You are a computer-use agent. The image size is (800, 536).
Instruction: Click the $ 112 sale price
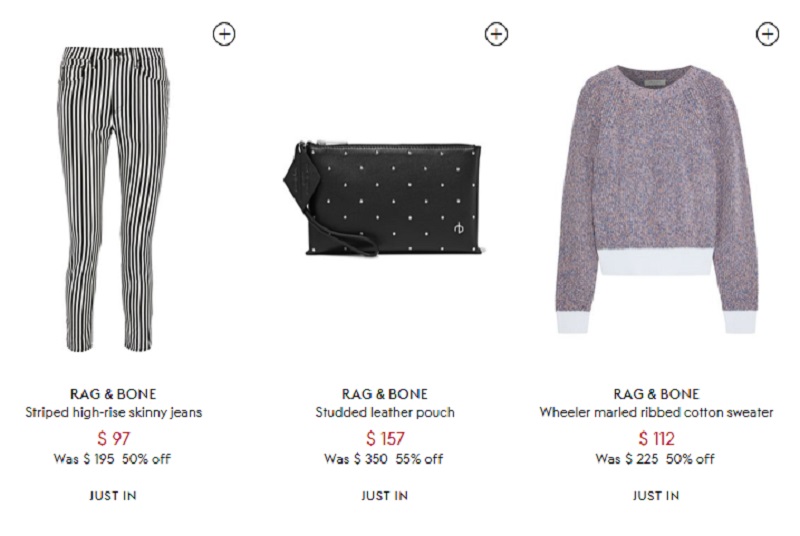click(x=656, y=438)
